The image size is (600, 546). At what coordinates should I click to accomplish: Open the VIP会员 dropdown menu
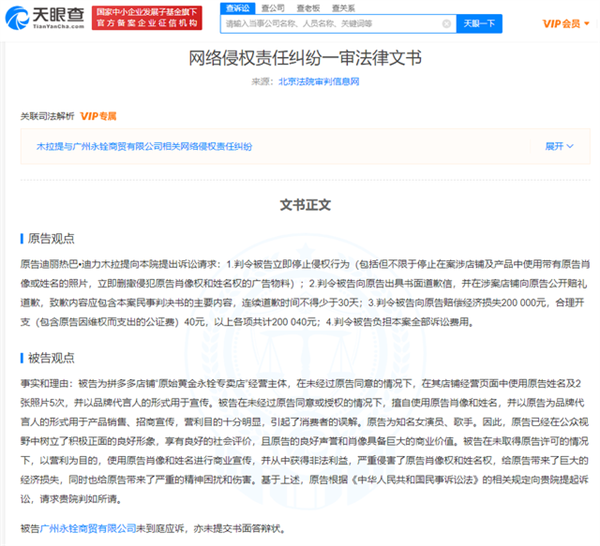(564, 22)
